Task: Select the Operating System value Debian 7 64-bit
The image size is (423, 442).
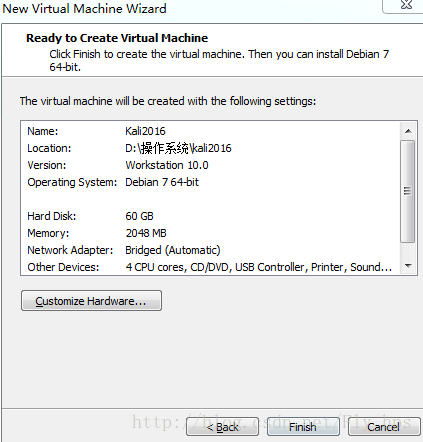Action: 162,182
